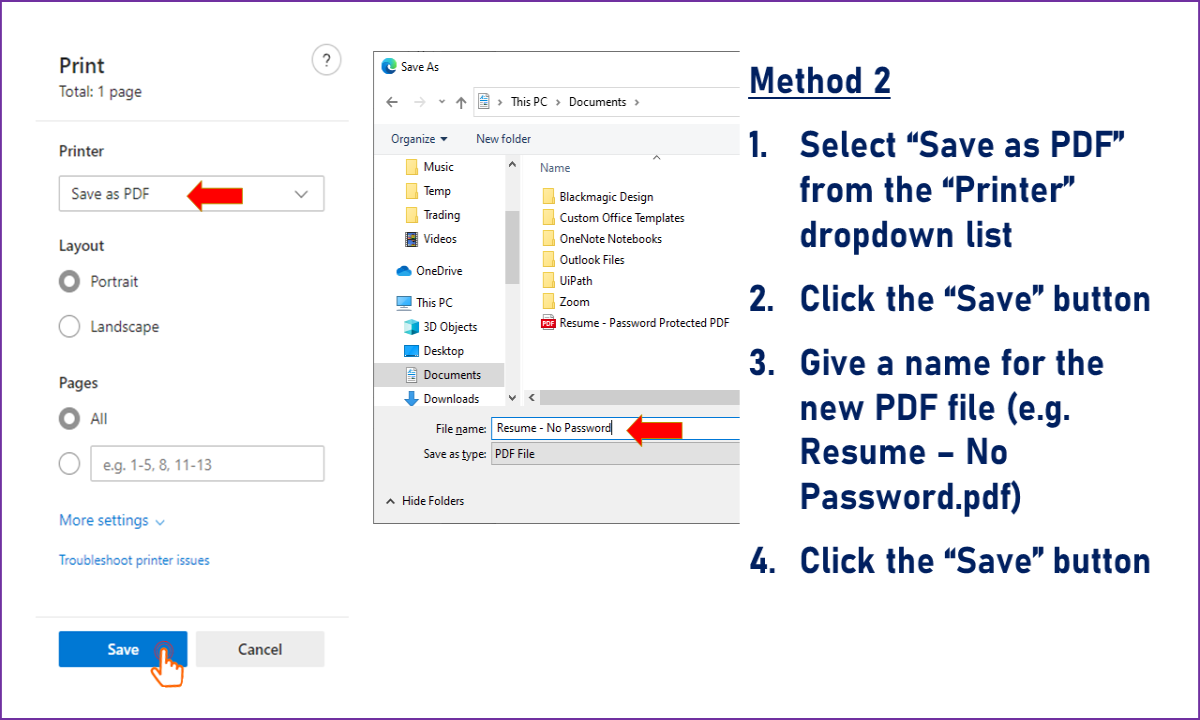Click the help question mark icon

[x=326, y=60]
